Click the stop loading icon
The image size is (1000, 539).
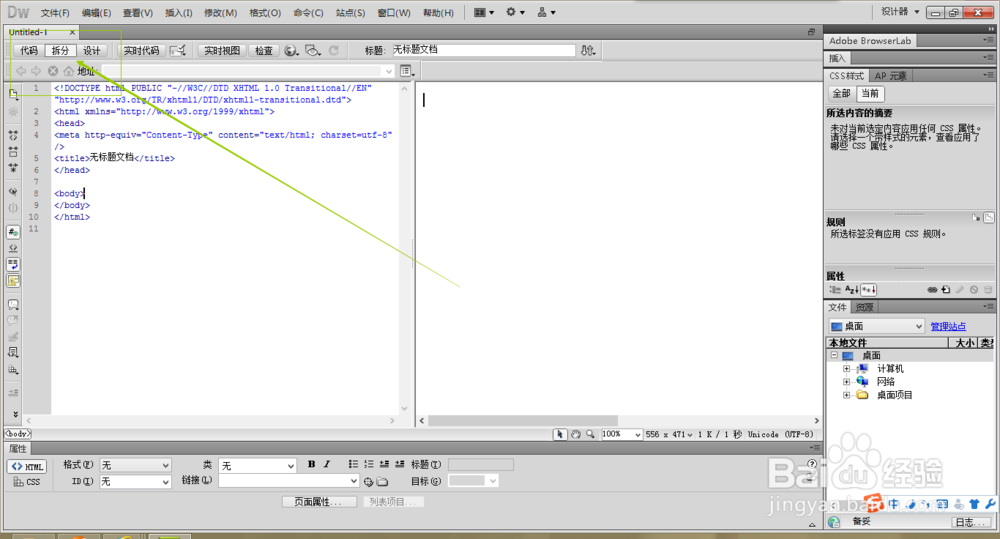click(x=53, y=71)
